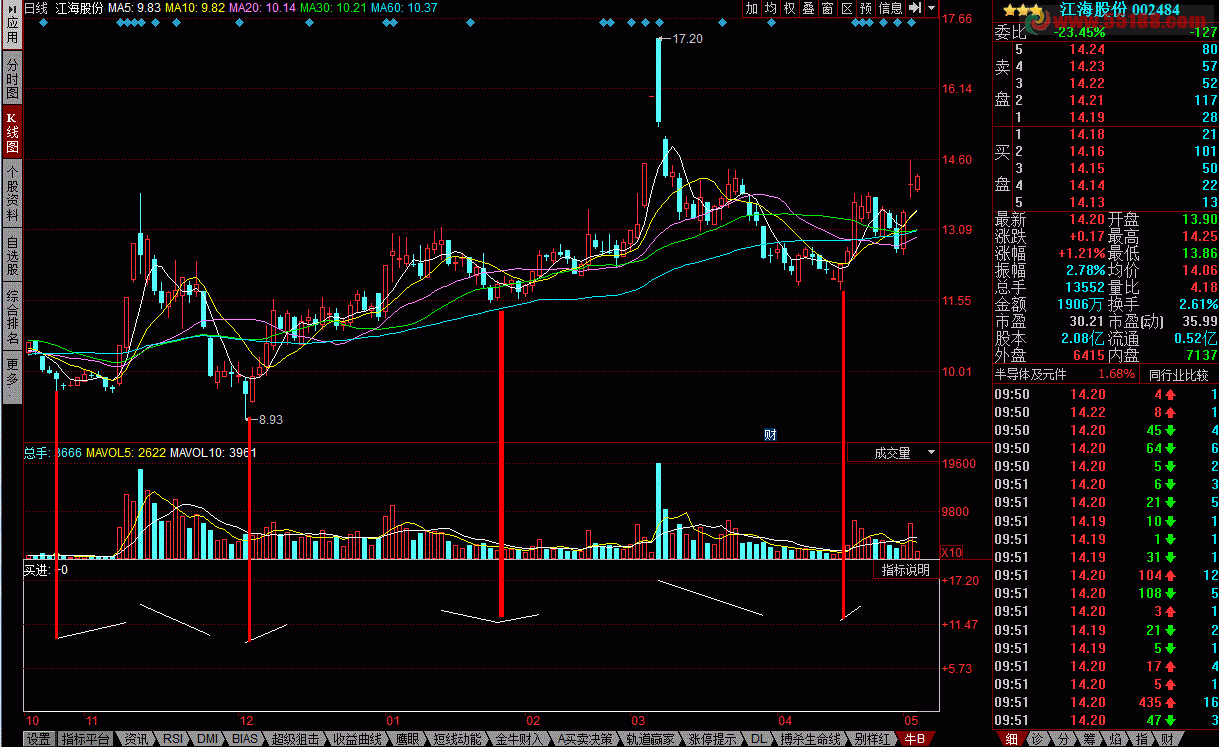Screen dimensions: 1219x747
Task: Click the 均 moving-average button in the top toolbar
Action: [771, 8]
